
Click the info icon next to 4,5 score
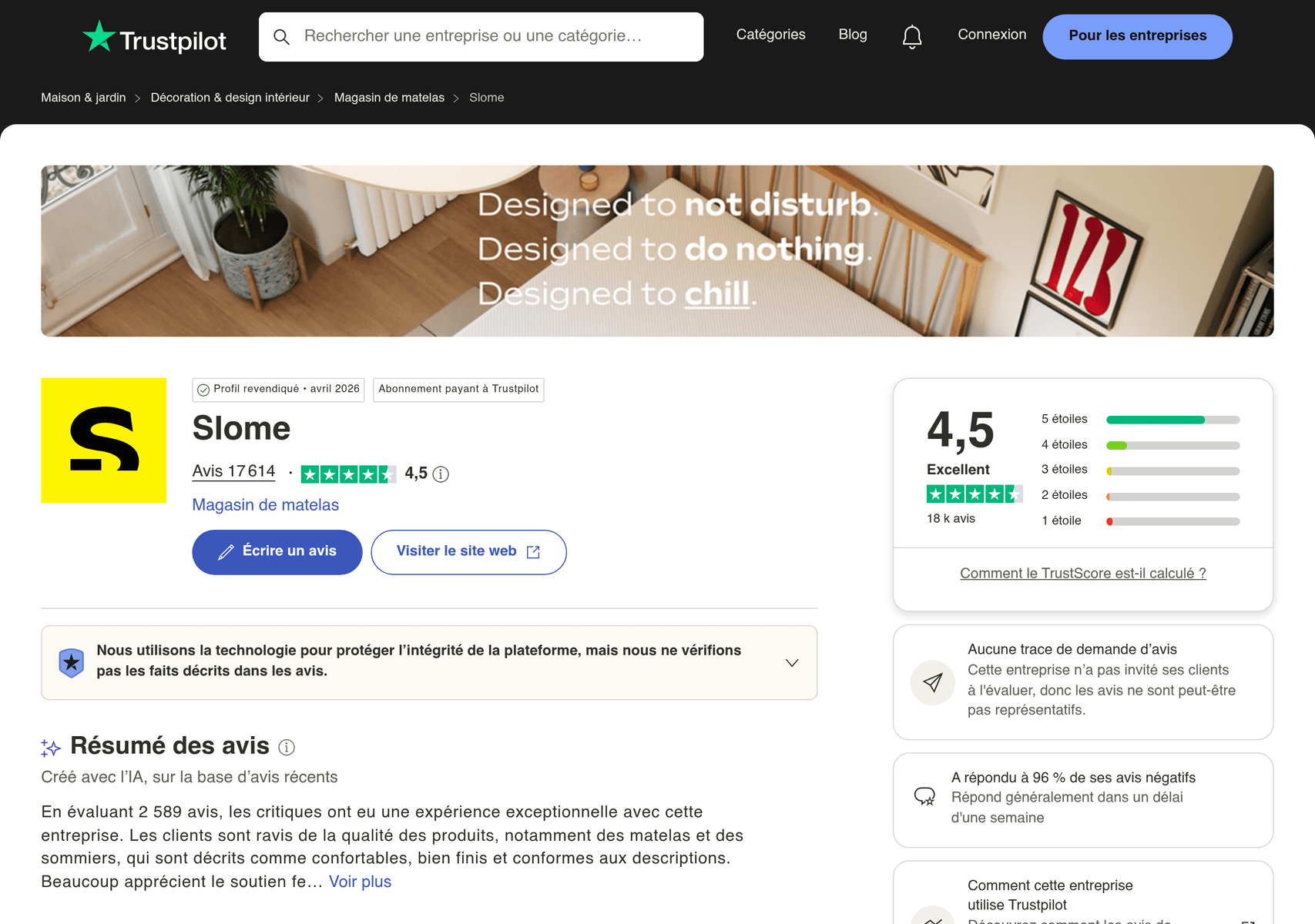point(441,474)
